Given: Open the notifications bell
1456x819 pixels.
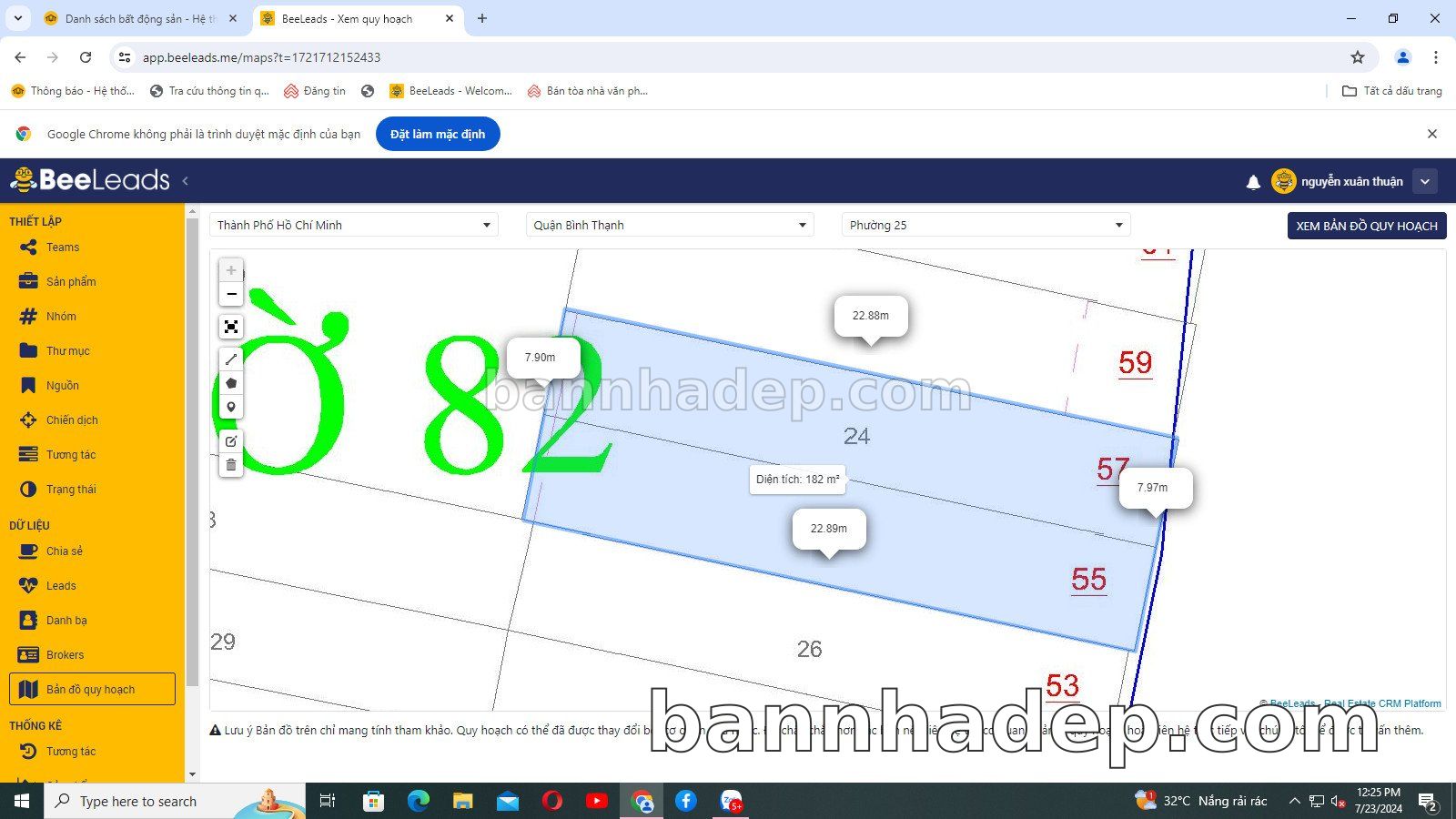Looking at the screenshot, I should click(x=1253, y=182).
